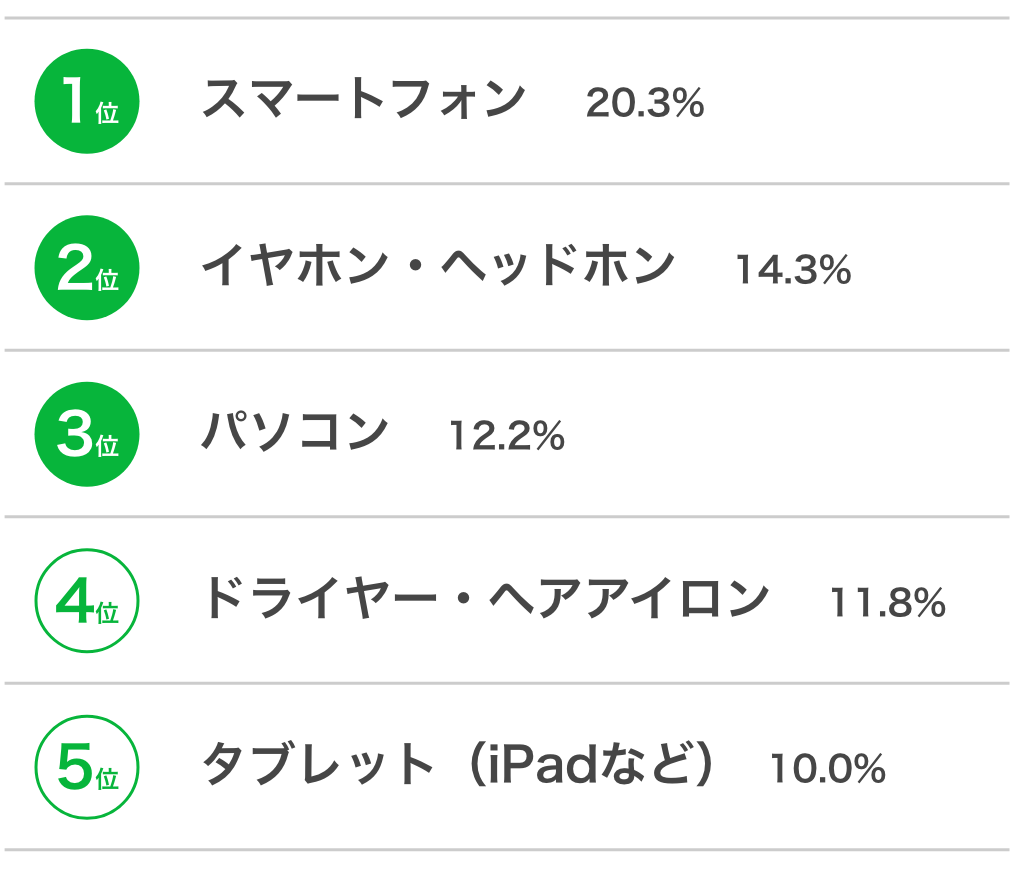Viewport: 1016px width, 878px height.
Task: Click the 10.0% percentage value
Action: [x=827, y=768]
